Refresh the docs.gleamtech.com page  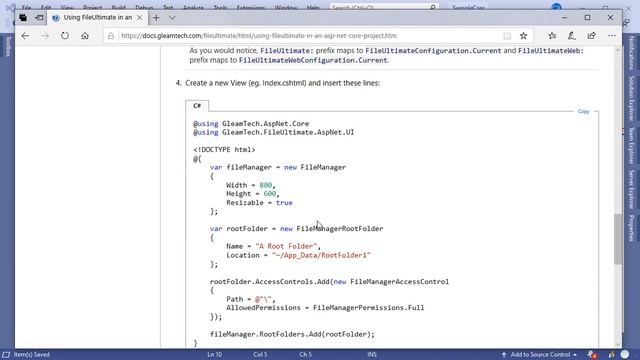tap(65, 36)
